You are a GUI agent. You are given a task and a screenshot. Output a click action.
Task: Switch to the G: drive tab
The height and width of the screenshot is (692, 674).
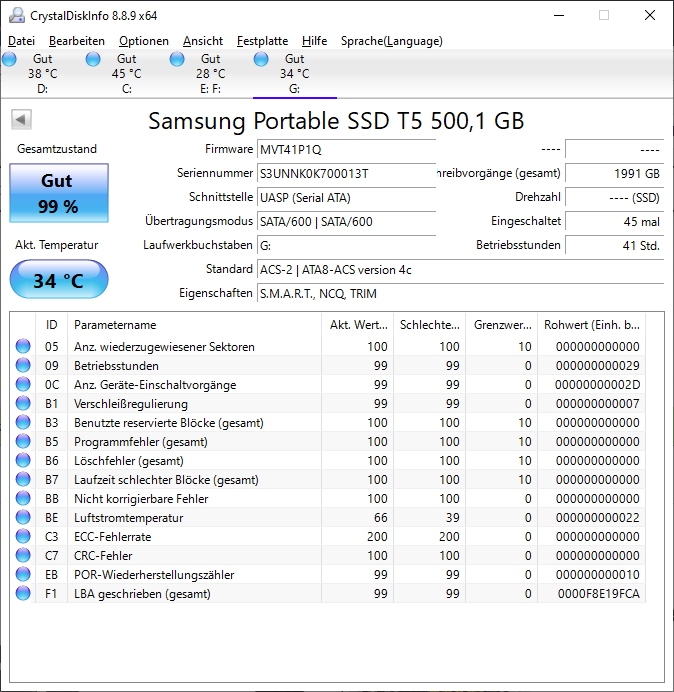click(294, 73)
